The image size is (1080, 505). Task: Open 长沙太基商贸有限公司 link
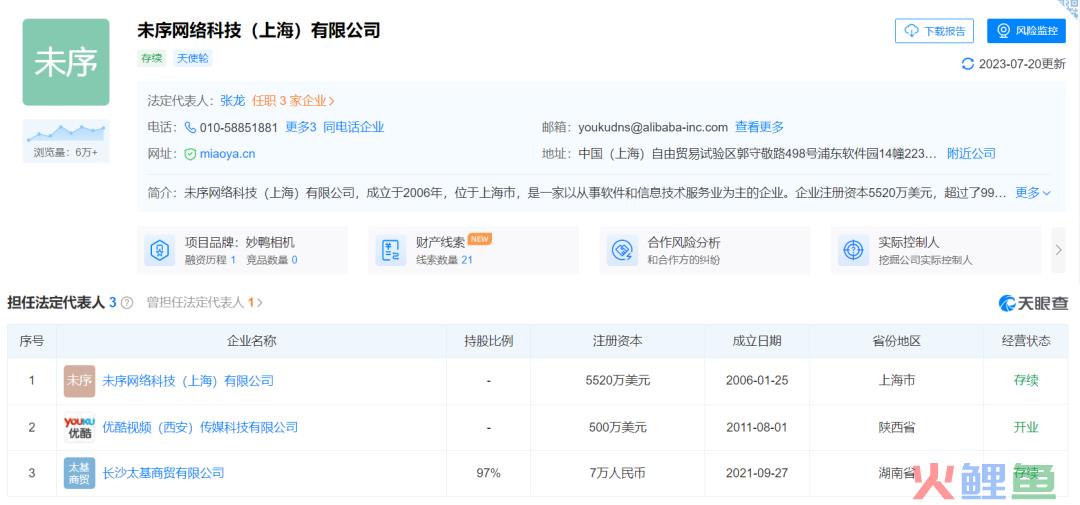click(x=163, y=473)
